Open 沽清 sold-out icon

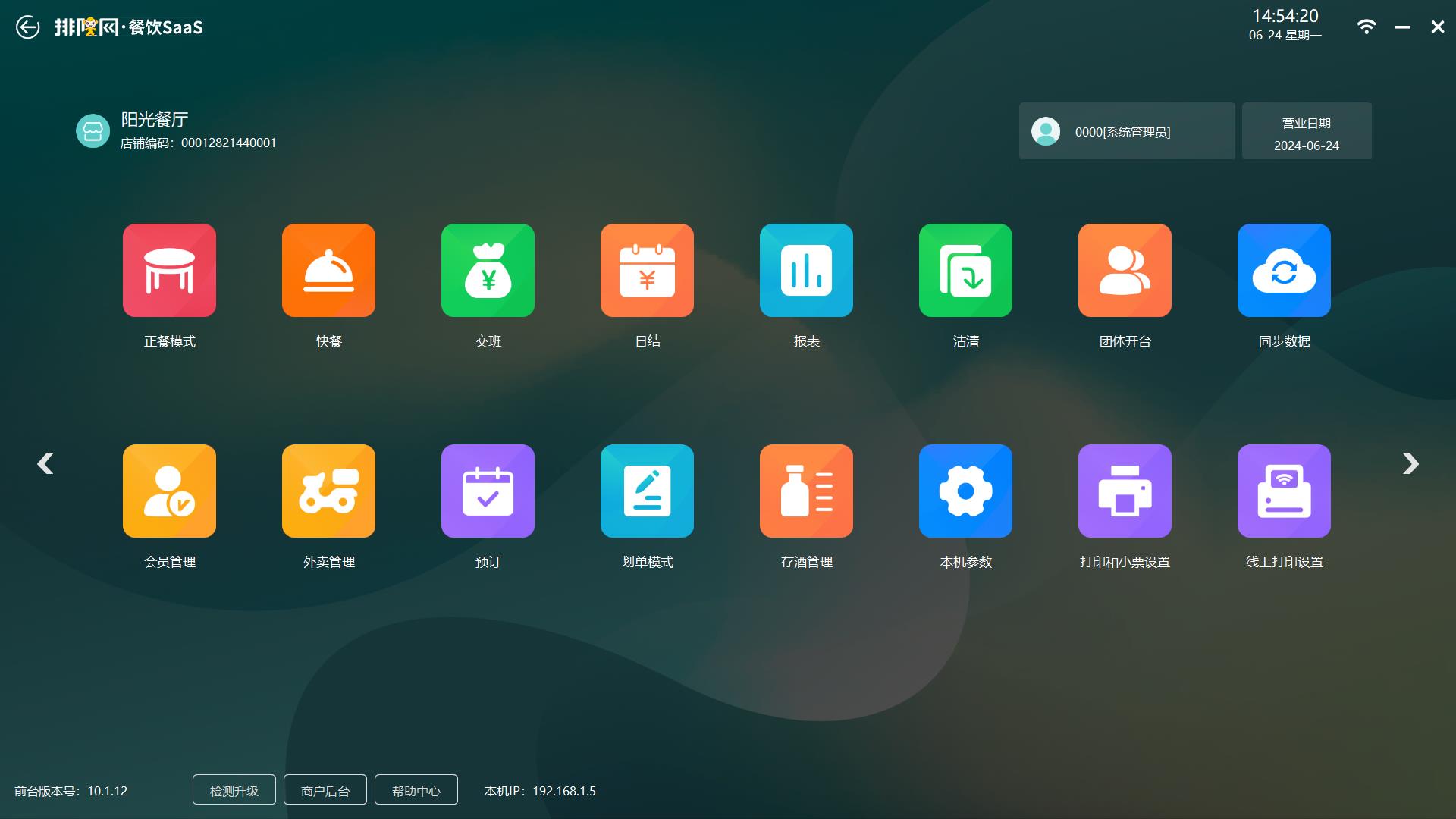pos(965,270)
